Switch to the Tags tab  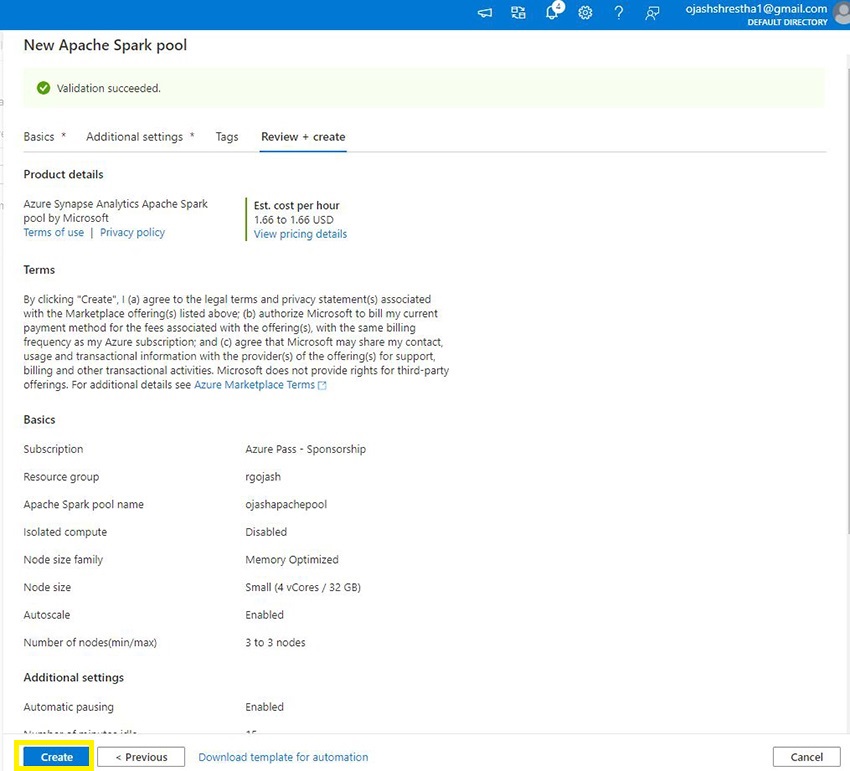coord(226,136)
